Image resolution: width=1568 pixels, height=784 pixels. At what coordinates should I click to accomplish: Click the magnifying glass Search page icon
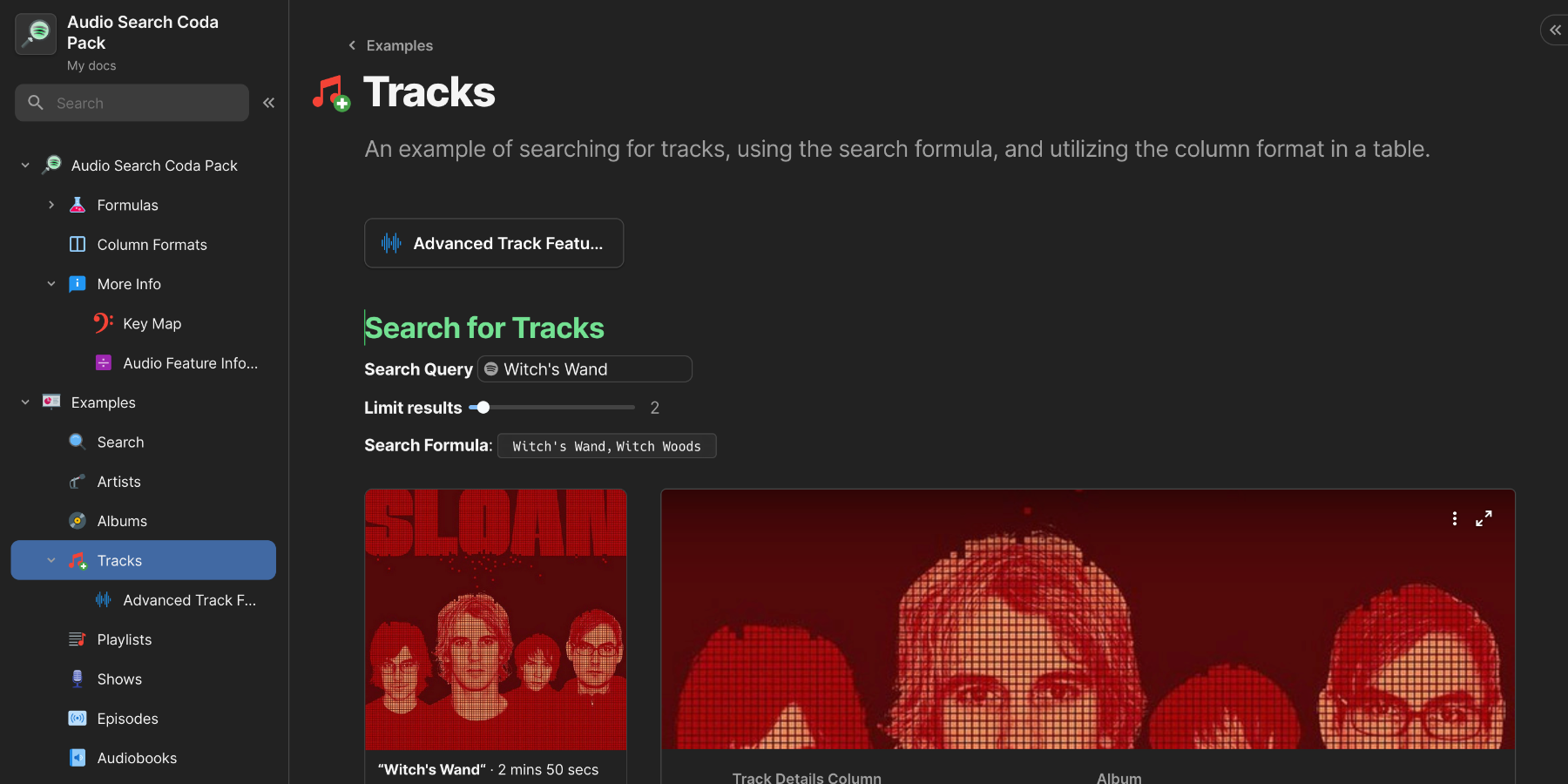click(77, 442)
